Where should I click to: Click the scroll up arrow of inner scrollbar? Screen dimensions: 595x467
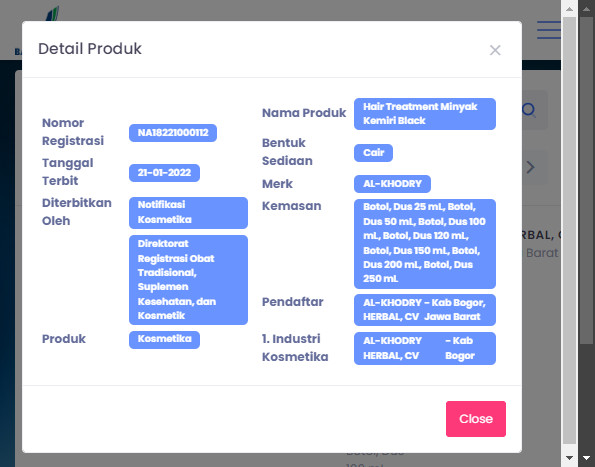pyautogui.click(x=569, y=8)
